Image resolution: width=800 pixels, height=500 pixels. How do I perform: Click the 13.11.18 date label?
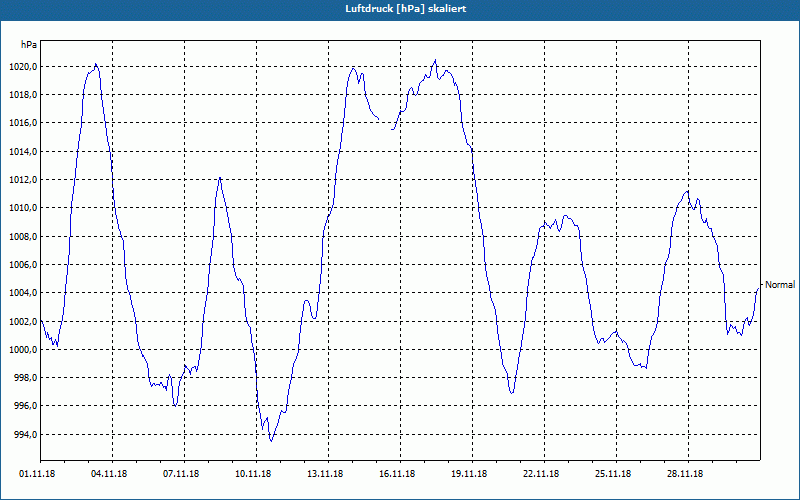[x=325, y=474]
